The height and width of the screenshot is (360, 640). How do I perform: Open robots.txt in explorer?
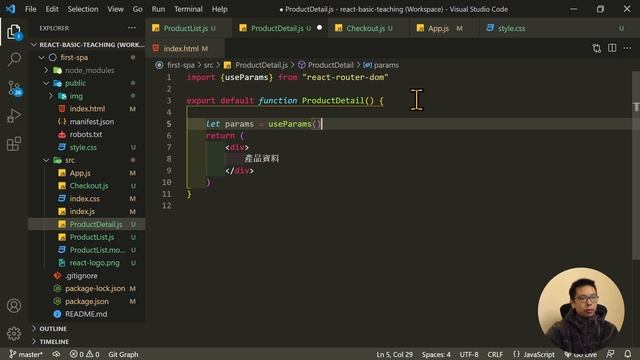pos(87,134)
